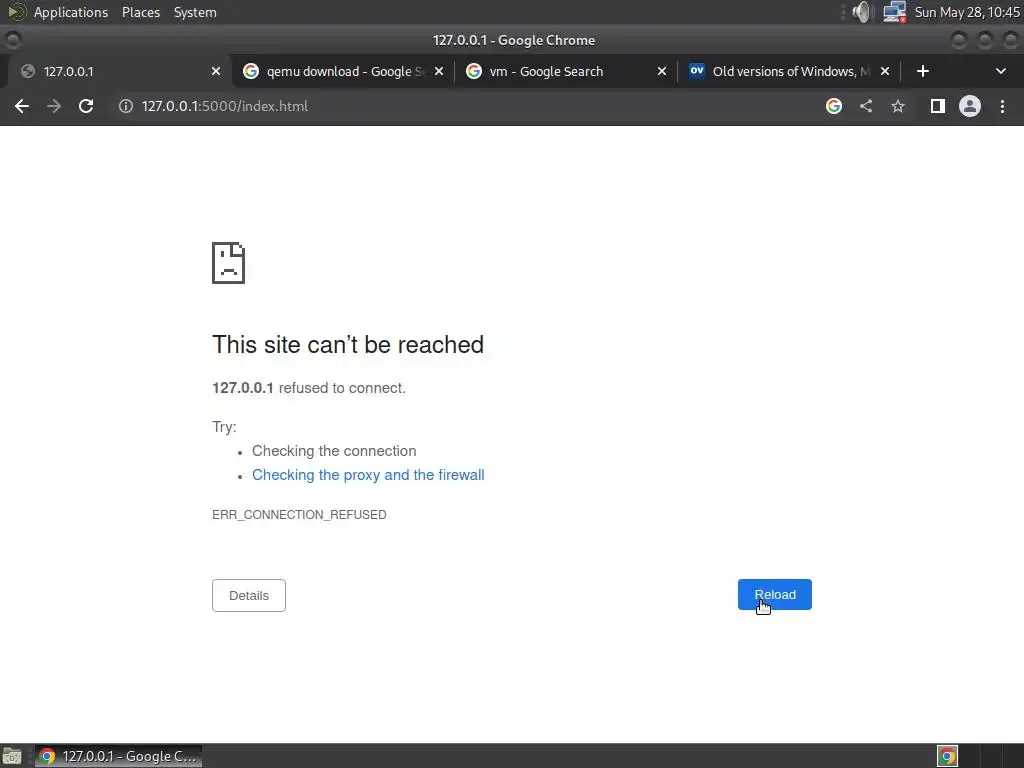Click the forward navigation arrow
Screen dimensions: 1024x768
[x=54, y=106]
